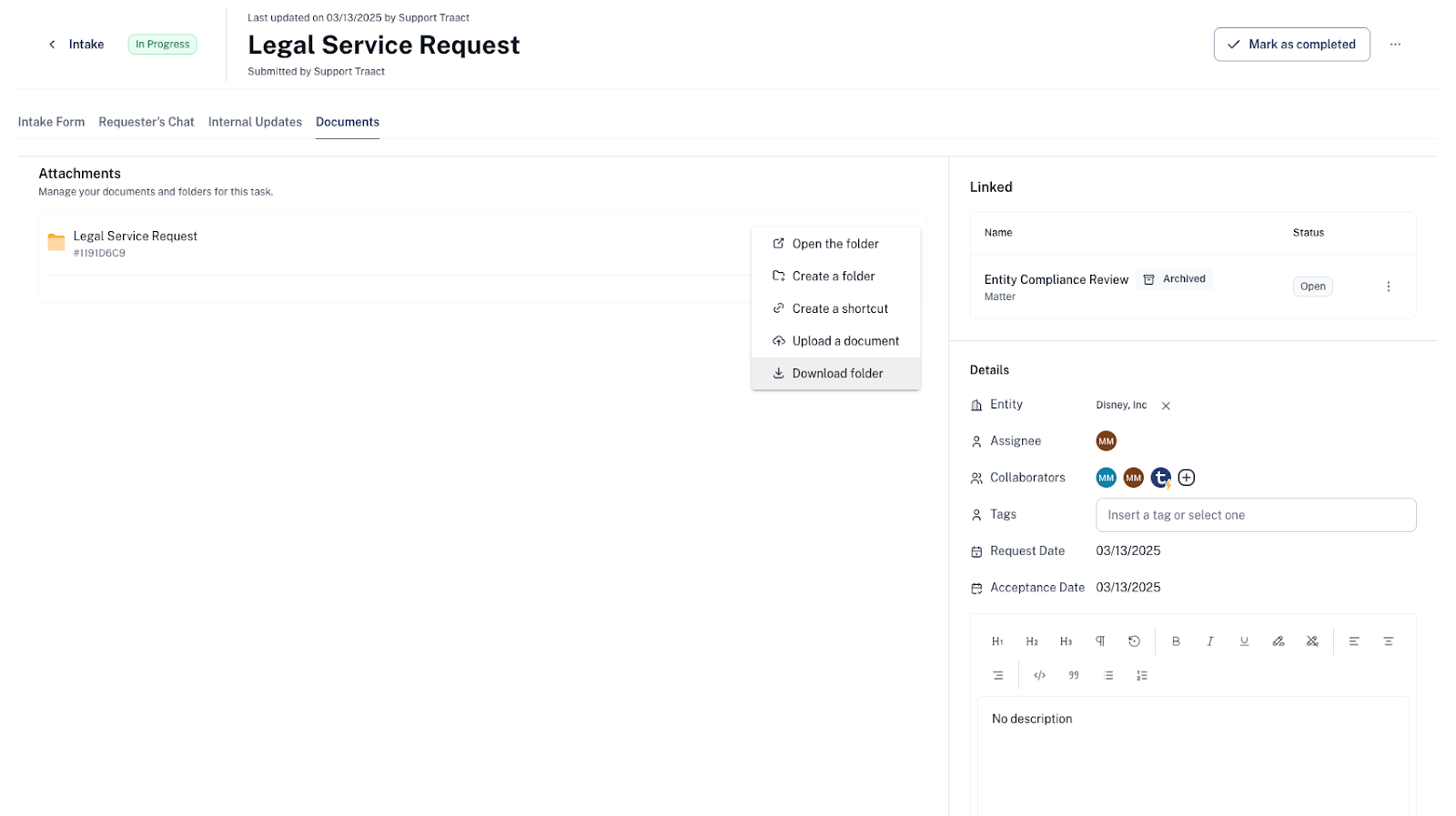The width and height of the screenshot is (1456, 816).
Task: Align text center in the editor
Action: [x=1388, y=641]
